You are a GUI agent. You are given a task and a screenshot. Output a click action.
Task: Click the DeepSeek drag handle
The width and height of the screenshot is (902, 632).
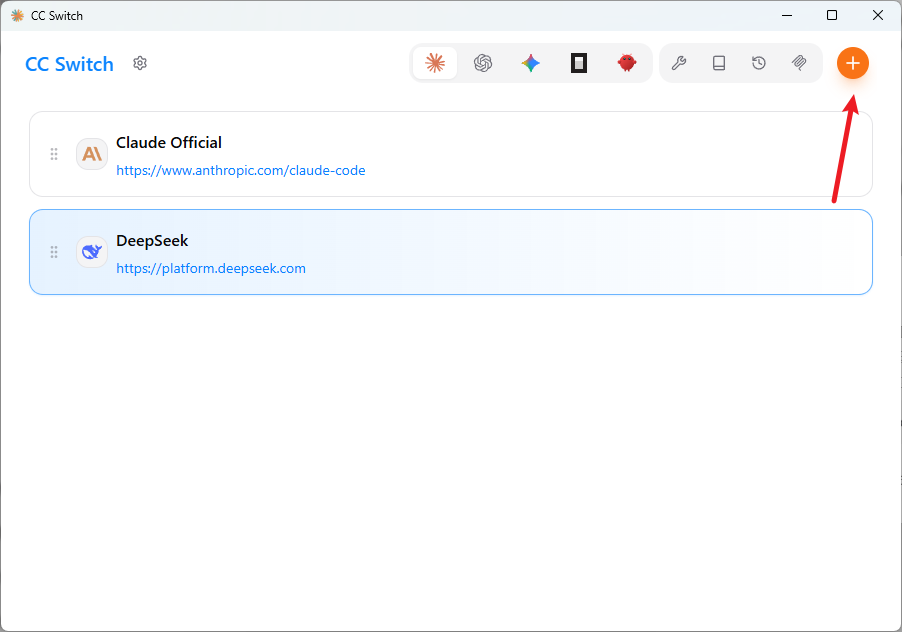(x=53, y=252)
